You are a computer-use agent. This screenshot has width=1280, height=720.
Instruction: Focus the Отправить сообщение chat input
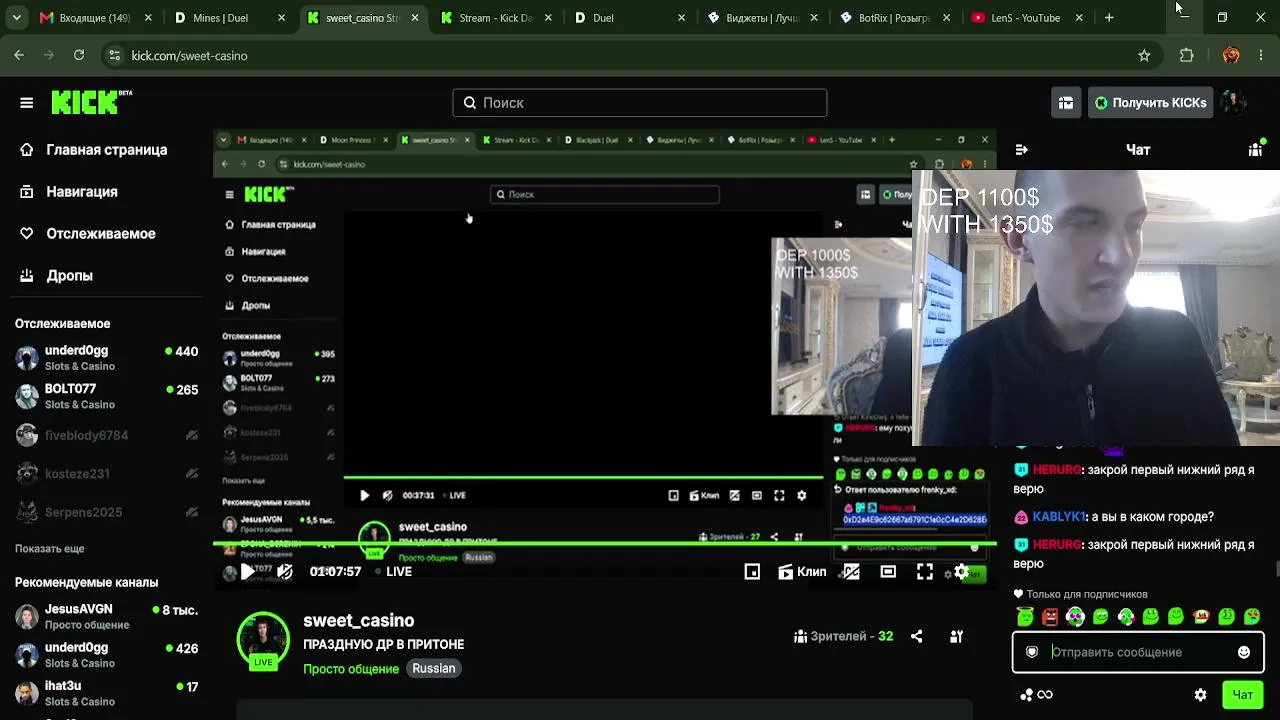coord(1140,652)
